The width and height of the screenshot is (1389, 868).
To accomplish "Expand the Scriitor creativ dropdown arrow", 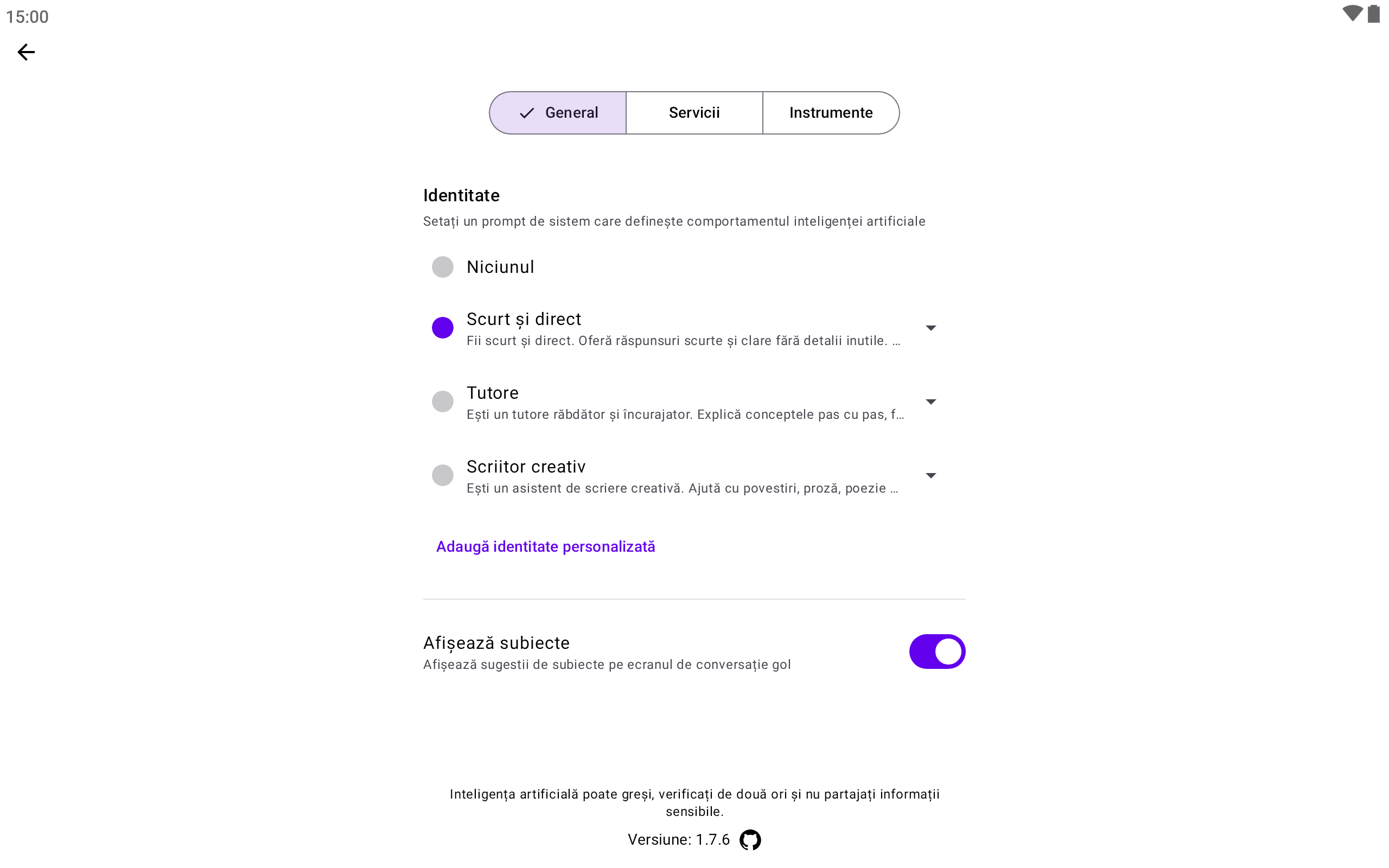I will point(931,475).
